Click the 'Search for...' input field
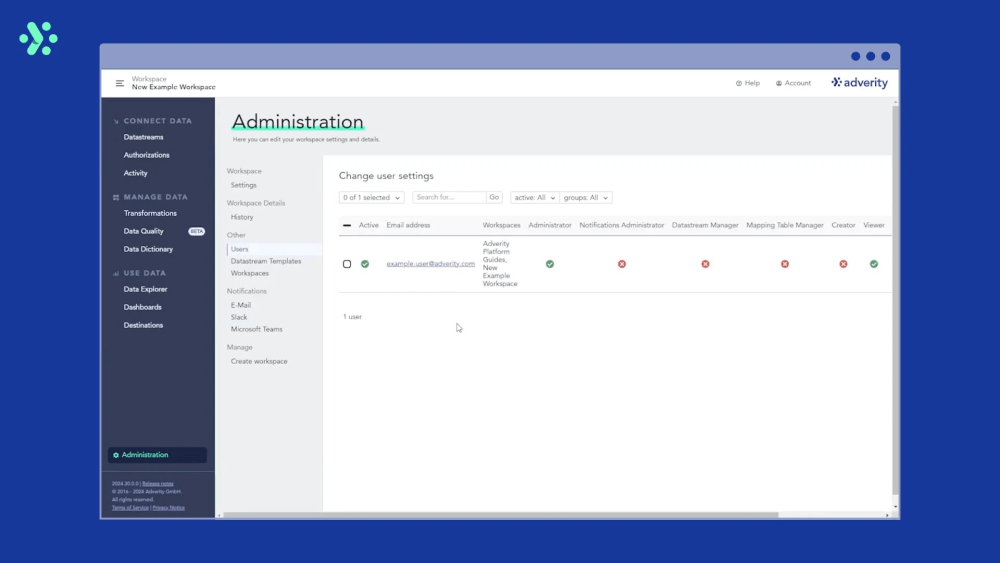The image size is (1000, 563). click(x=449, y=198)
